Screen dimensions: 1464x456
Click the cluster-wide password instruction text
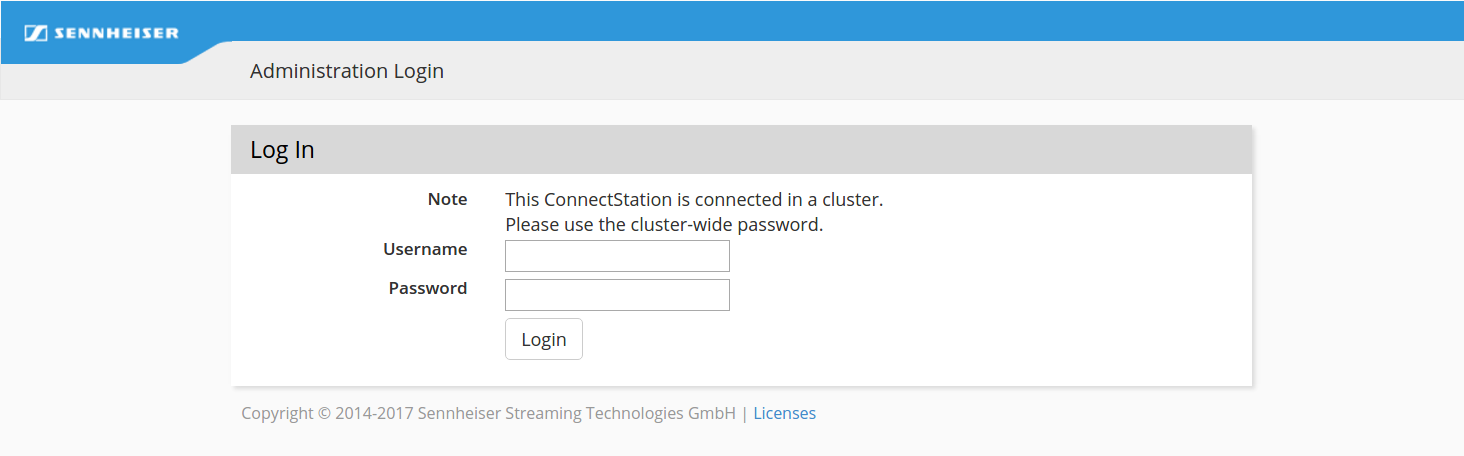664,224
